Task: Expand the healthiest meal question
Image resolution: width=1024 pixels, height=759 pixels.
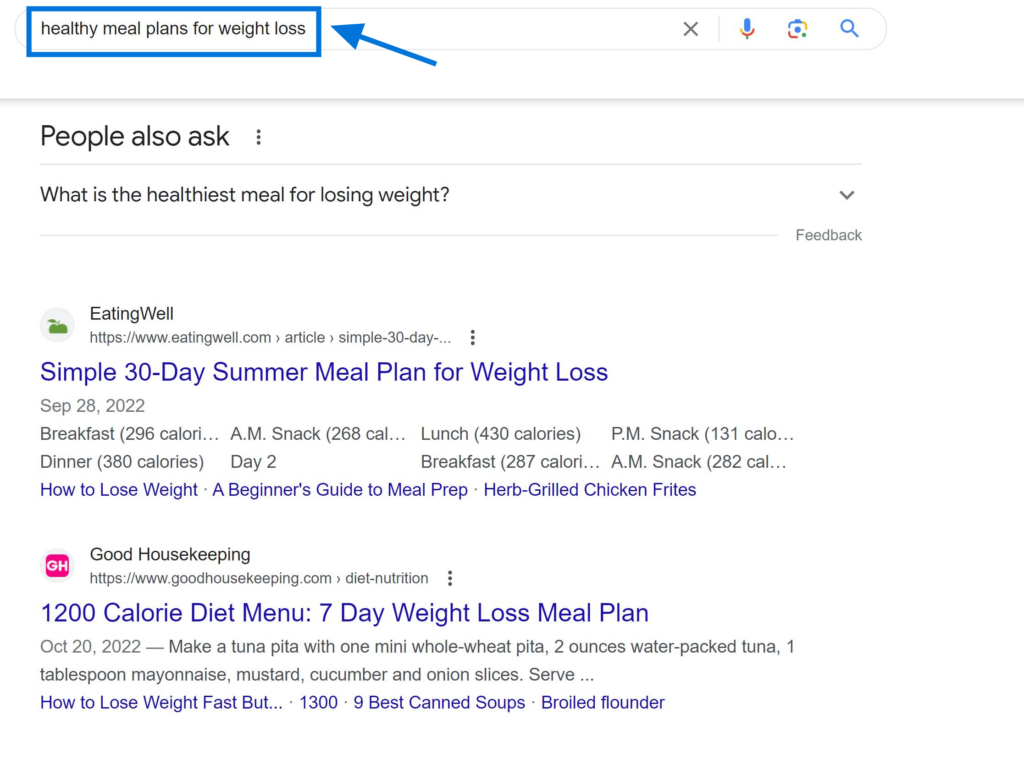Action: coord(244,195)
